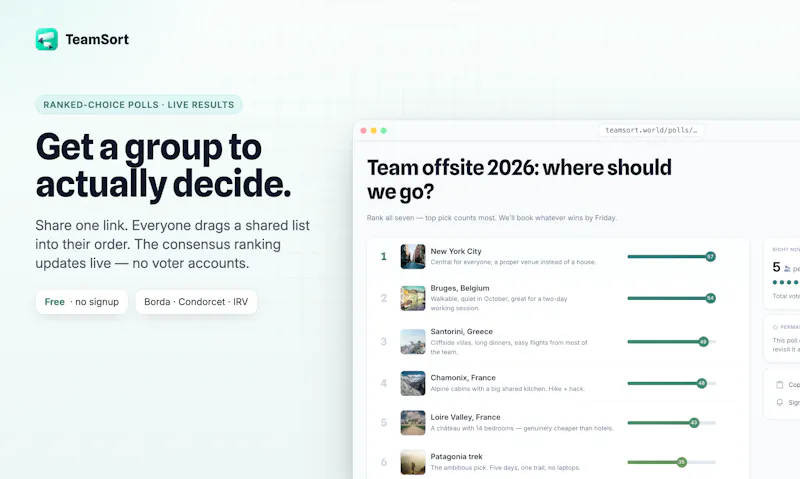Open the Bruges, Belgium photo thumbnail
Screen dimensions: 800x479
pyautogui.click(x=413, y=298)
